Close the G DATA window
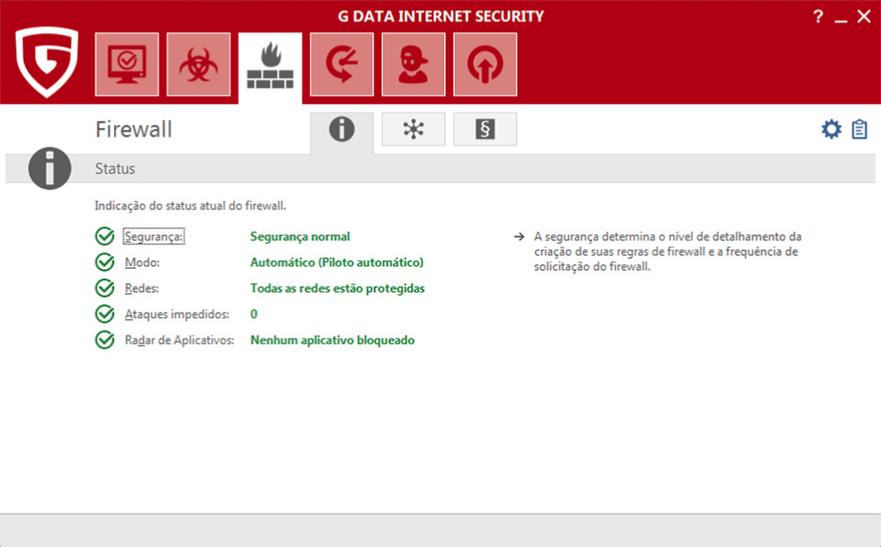 (864, 16)
